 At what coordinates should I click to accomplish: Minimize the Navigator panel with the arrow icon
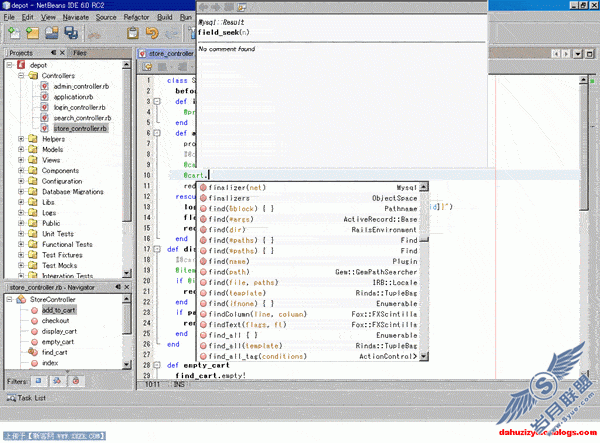pos(118,287)
